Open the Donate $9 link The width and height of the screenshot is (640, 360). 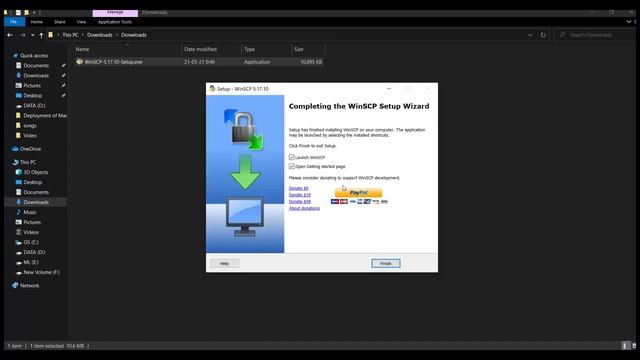pyautogui.click(x=298, y=188)
